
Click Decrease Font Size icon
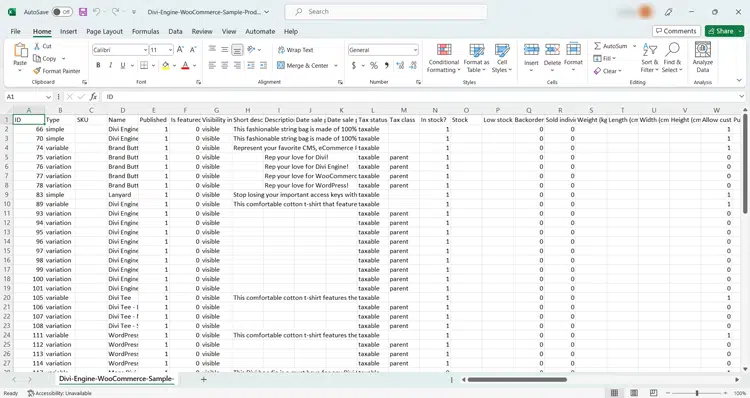click(193, 50)
